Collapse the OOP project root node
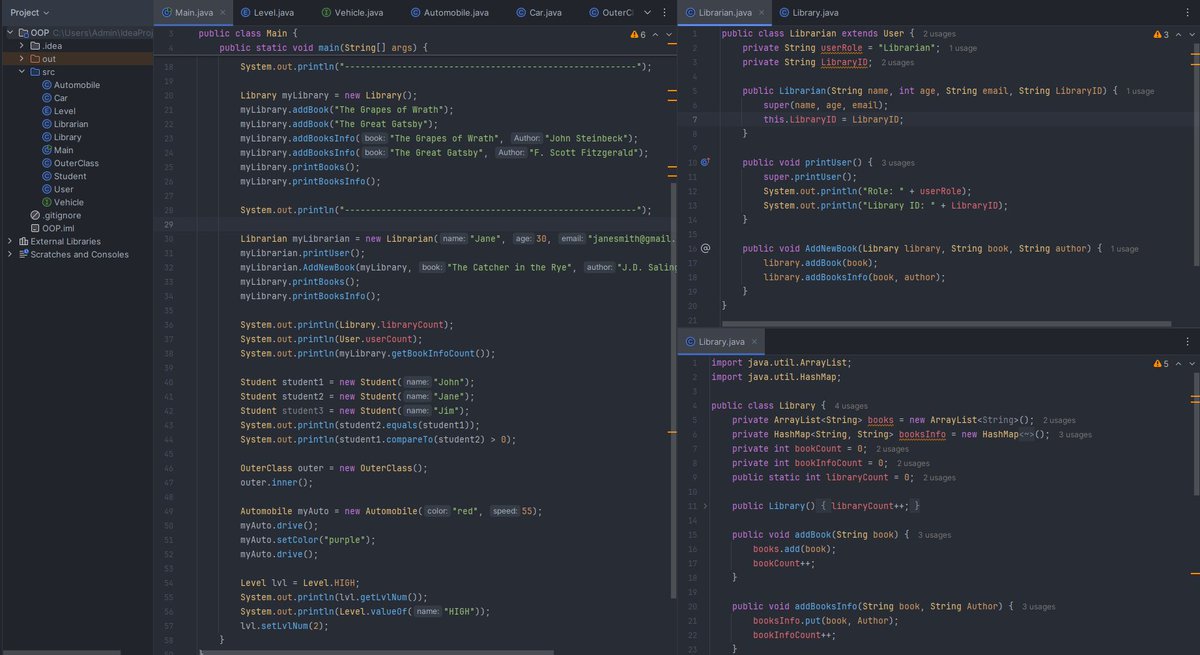Image resolution: width=1200 pixels, height=655 pixels. 10,33
